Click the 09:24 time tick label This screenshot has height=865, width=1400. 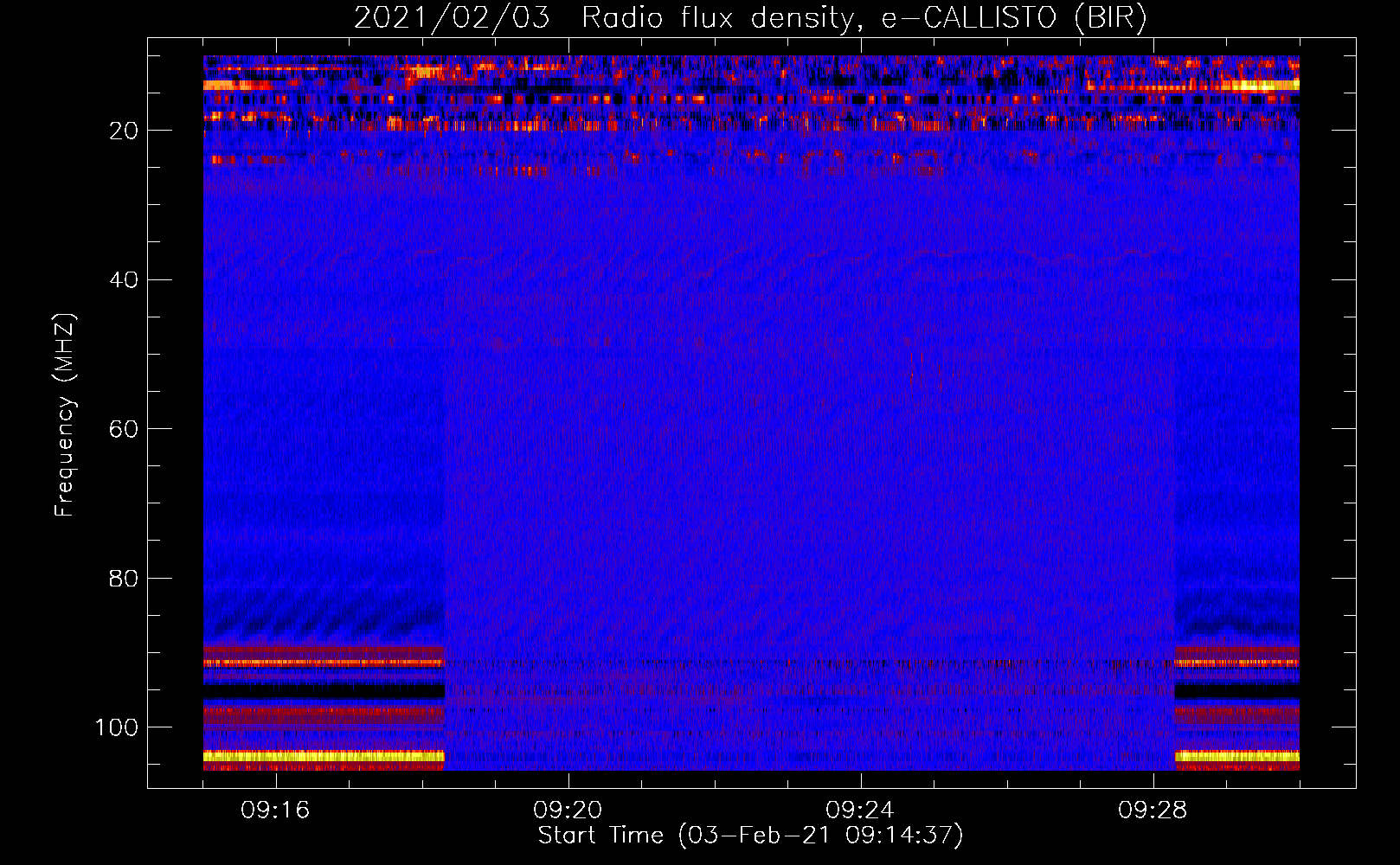860,811
